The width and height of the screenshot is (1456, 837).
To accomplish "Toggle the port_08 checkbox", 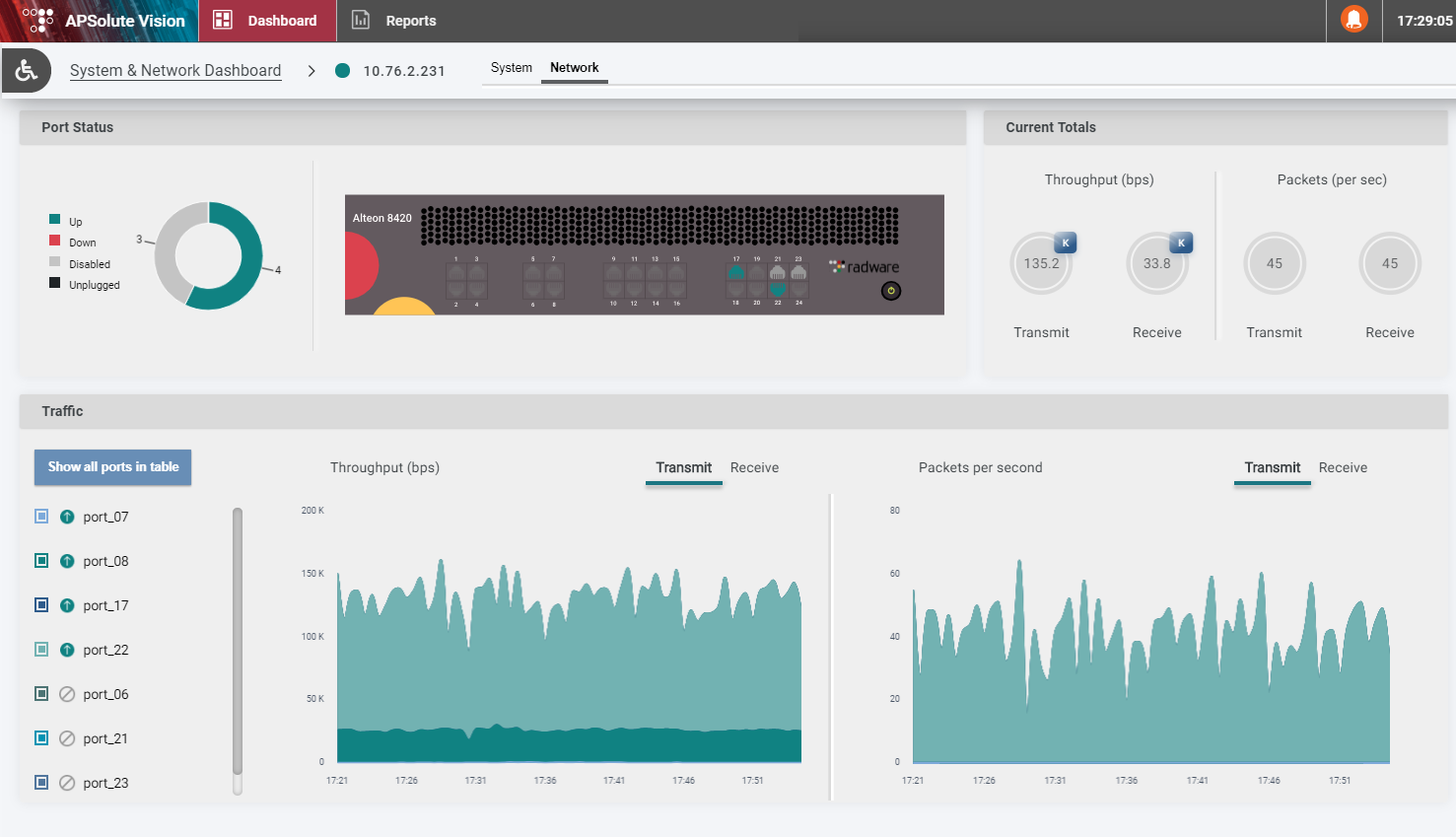I will tap(41, 561).
